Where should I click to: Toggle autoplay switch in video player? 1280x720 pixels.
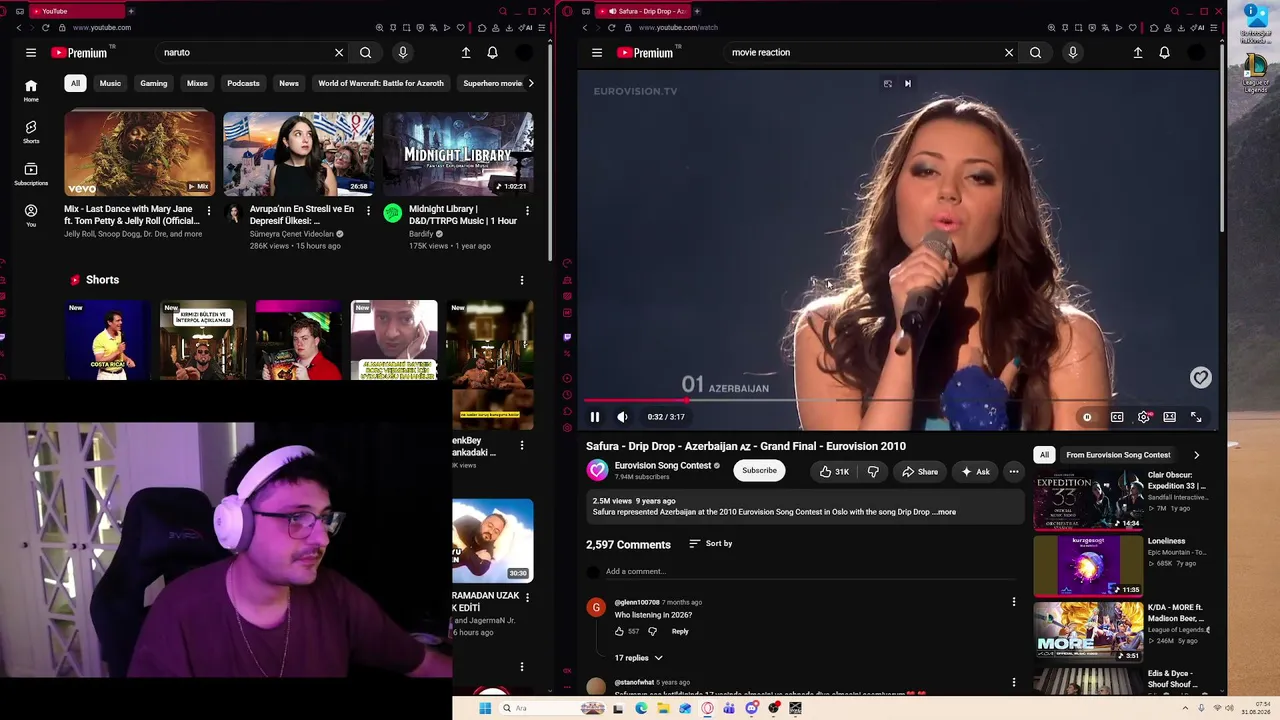click(1087, 417)
